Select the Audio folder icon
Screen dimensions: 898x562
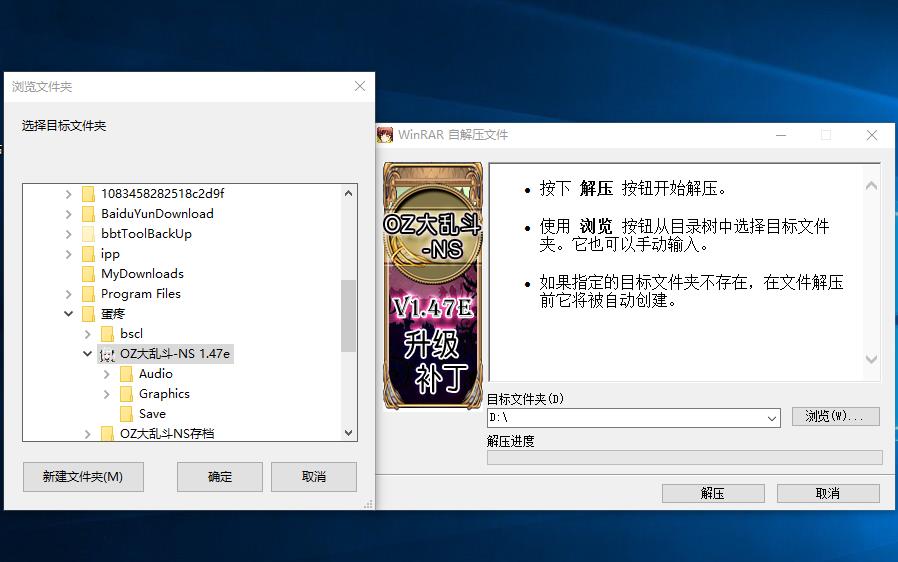126,374
